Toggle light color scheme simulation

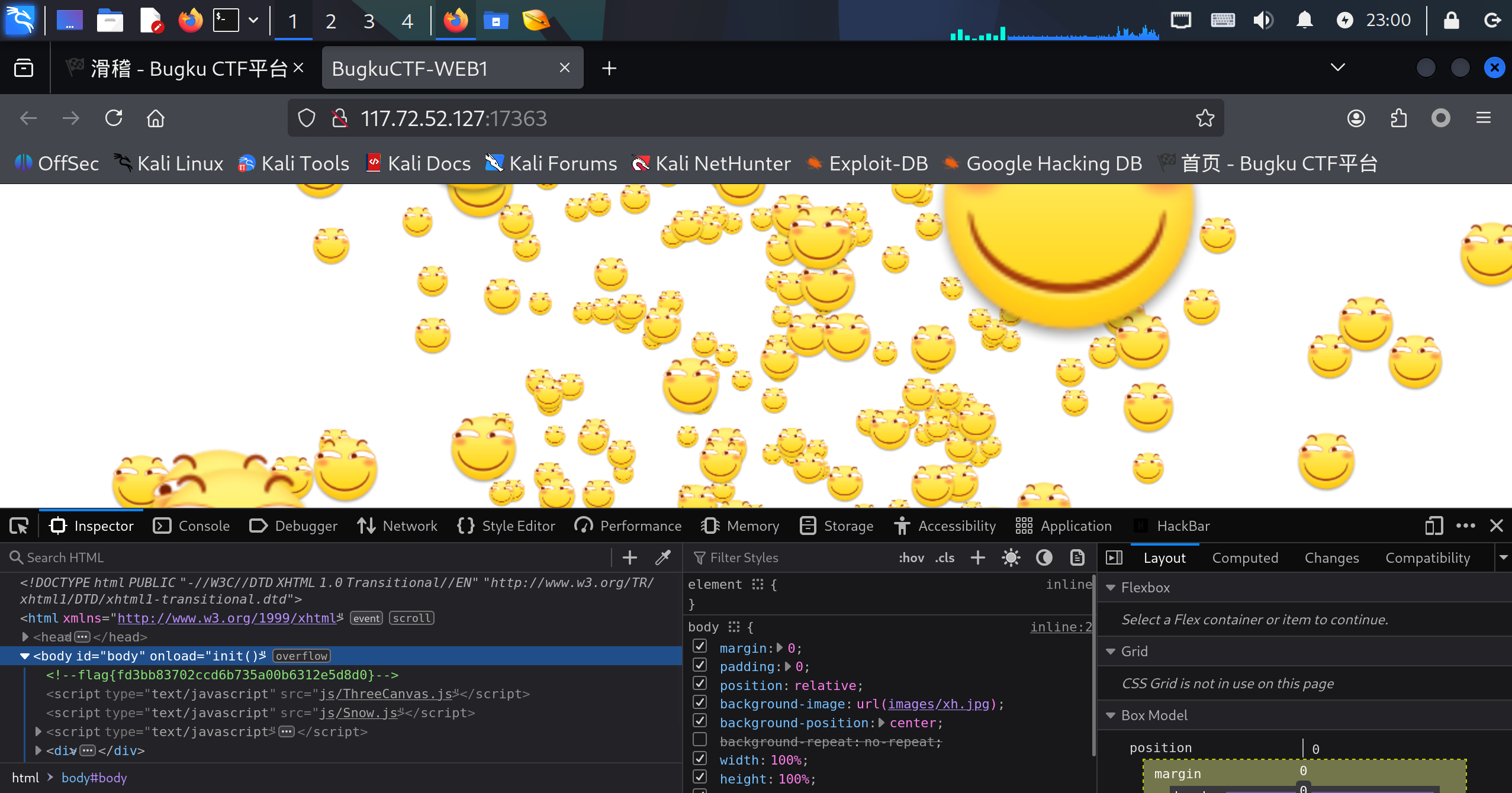[1011, 557]
